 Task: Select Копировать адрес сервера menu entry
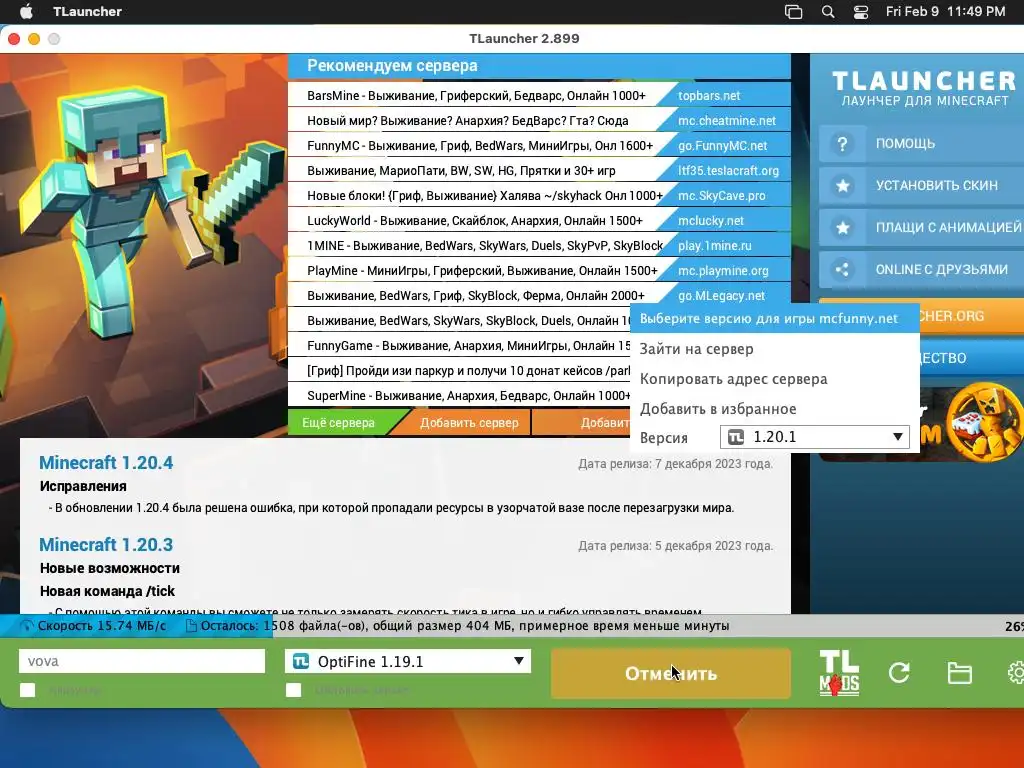click(x=775, y=379)
